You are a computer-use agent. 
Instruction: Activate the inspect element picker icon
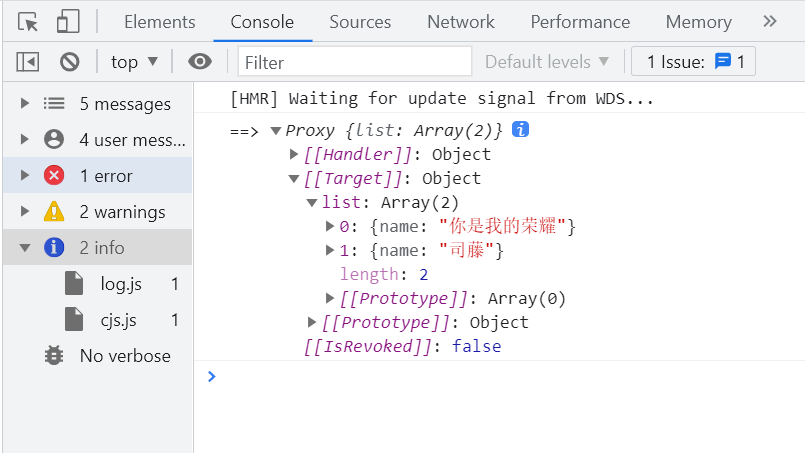tap(28, 22)
